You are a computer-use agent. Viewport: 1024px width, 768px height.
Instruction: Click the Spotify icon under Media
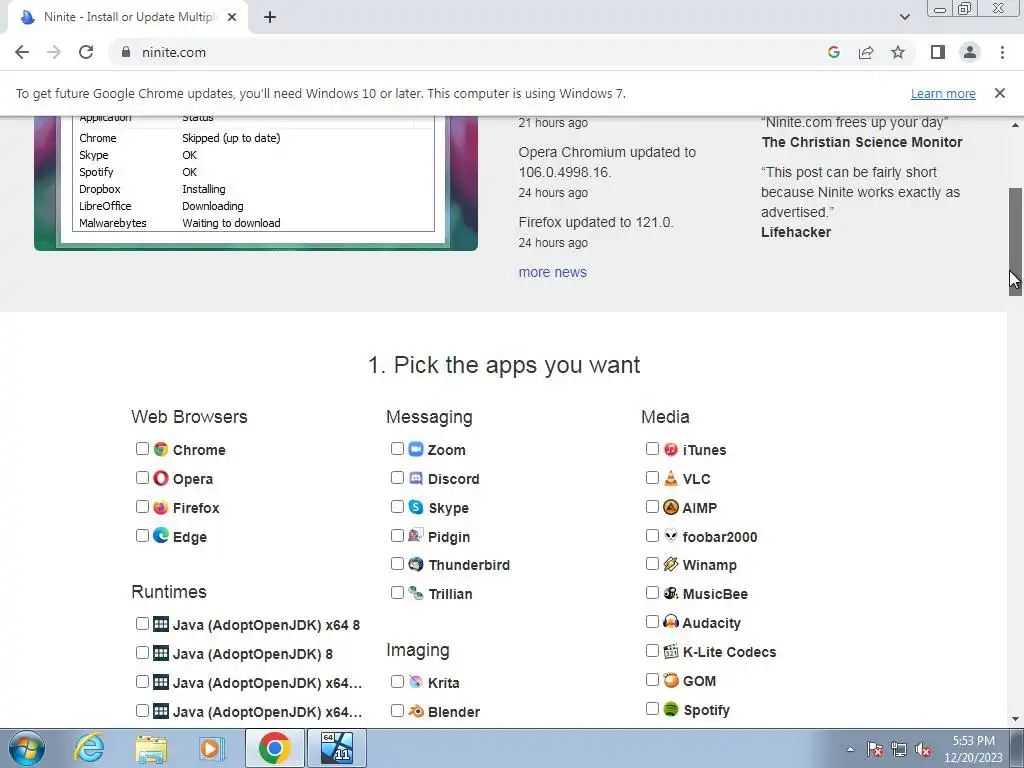671,709
